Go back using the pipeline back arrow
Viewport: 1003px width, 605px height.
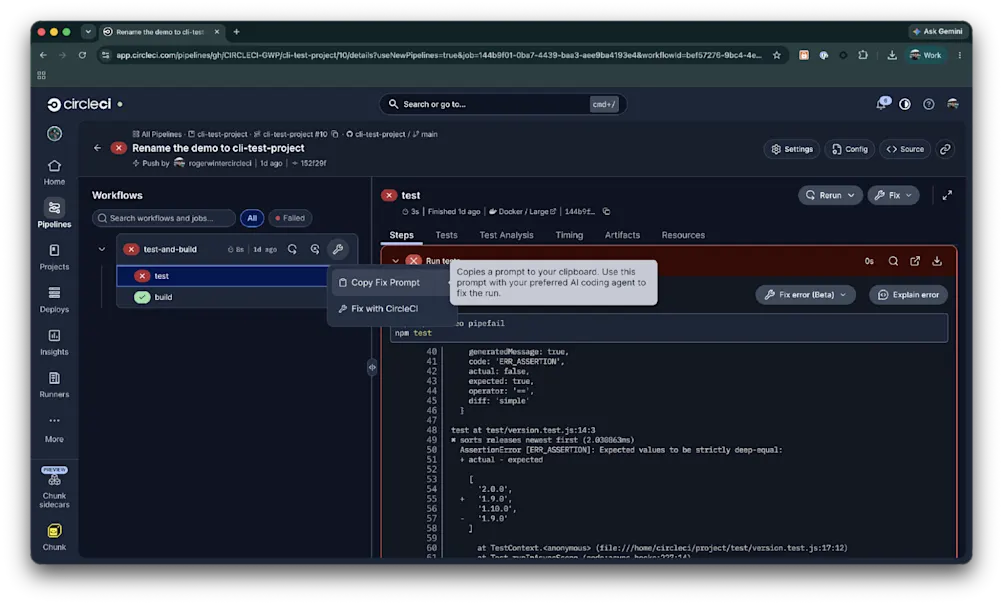pyautogui.click(x=97, y=148)
